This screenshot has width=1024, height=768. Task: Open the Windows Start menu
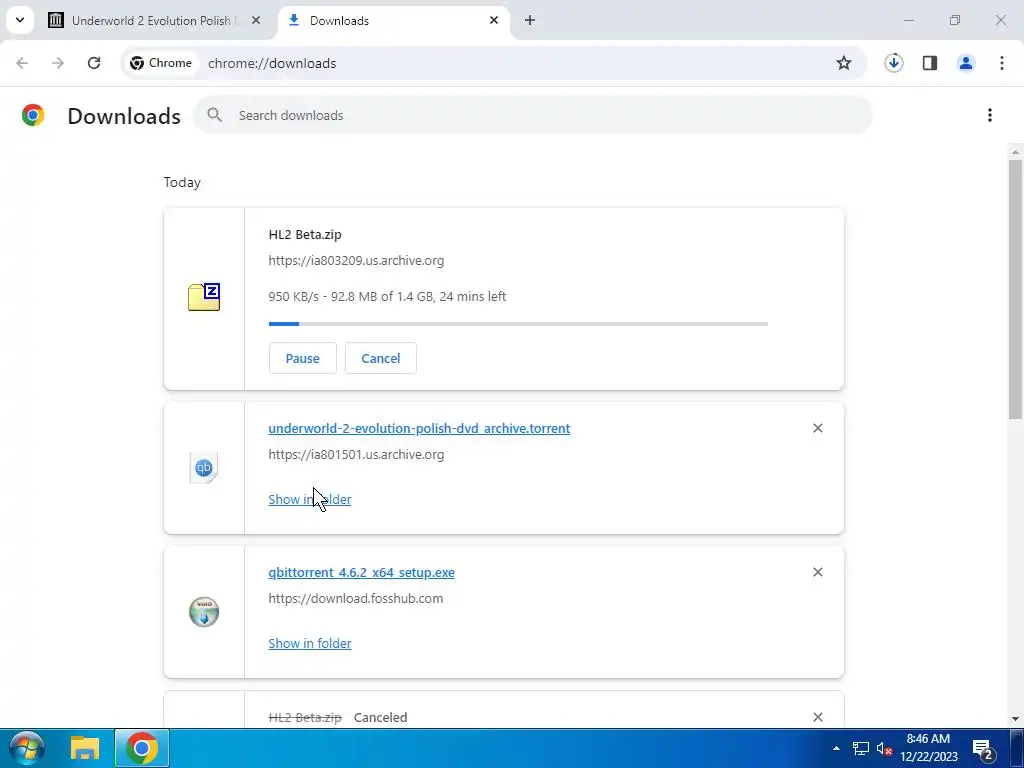(x=26, y=748)
